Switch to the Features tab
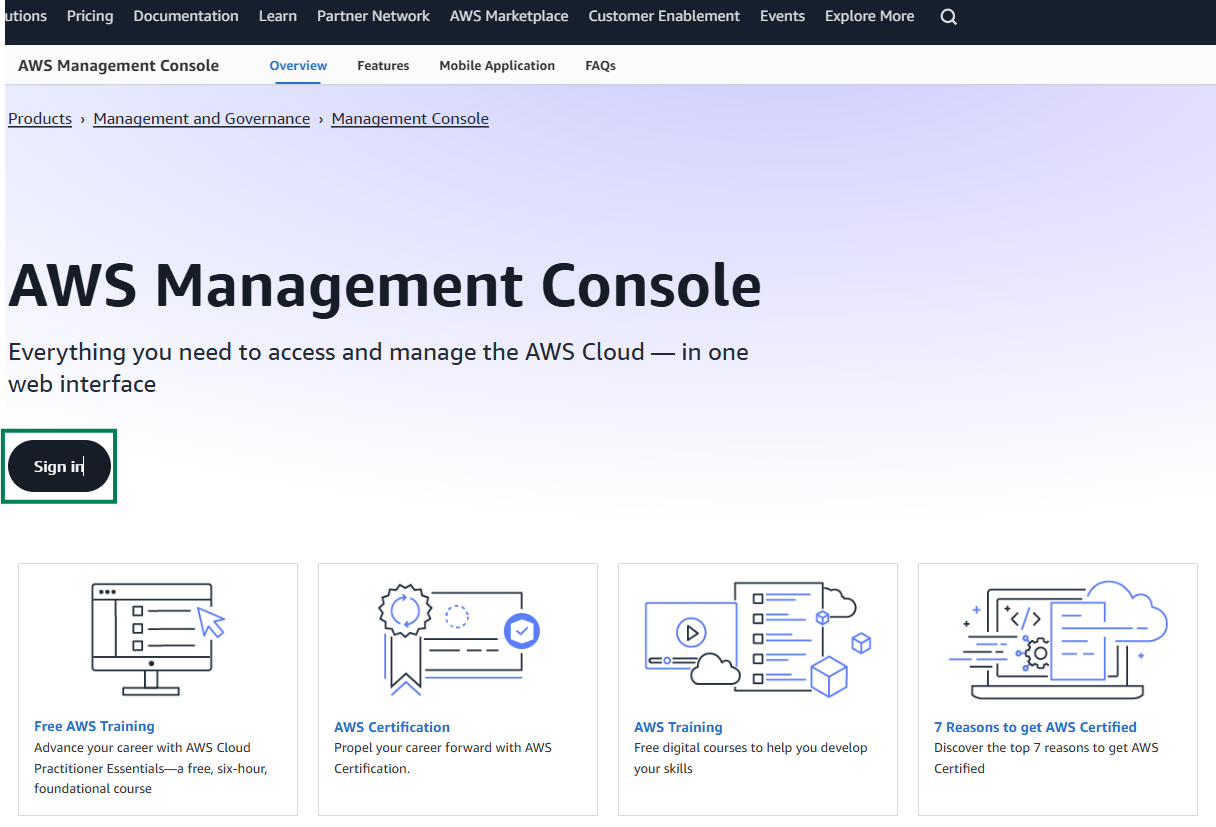1216x827 pixels. [x=383, y=65]
